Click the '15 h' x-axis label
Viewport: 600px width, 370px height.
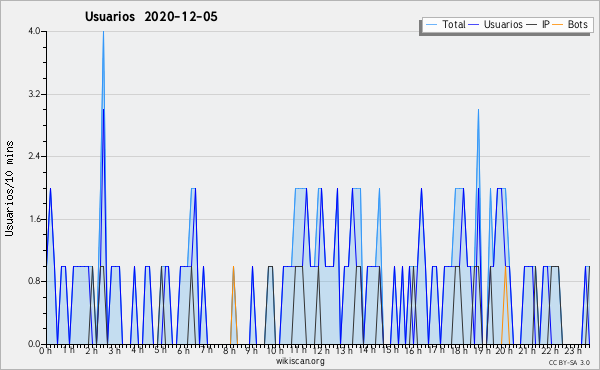click(390, 350)
